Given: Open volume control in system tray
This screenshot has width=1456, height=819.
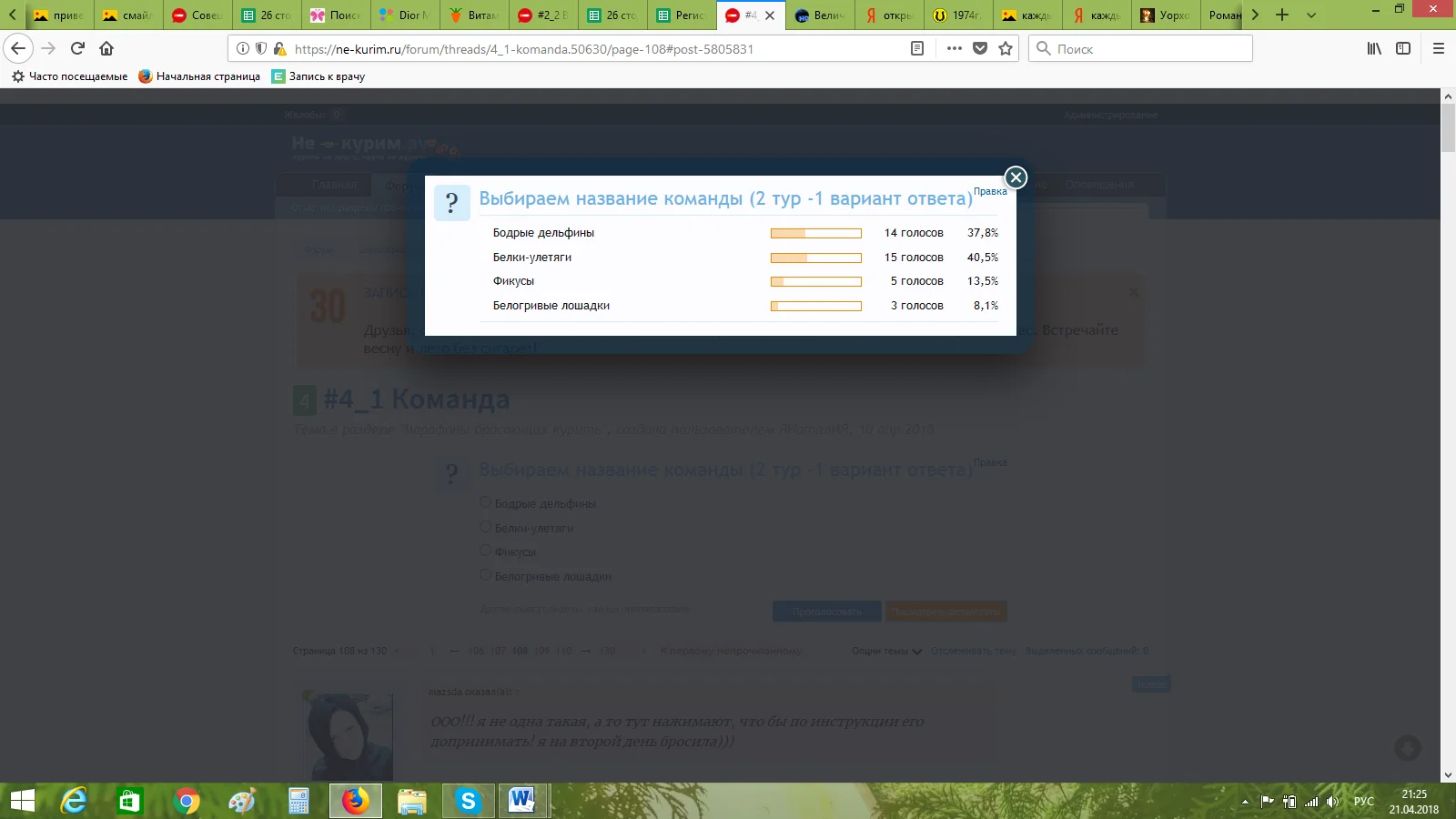Looking at the screenshot, I should click(x=1333, y=802).
